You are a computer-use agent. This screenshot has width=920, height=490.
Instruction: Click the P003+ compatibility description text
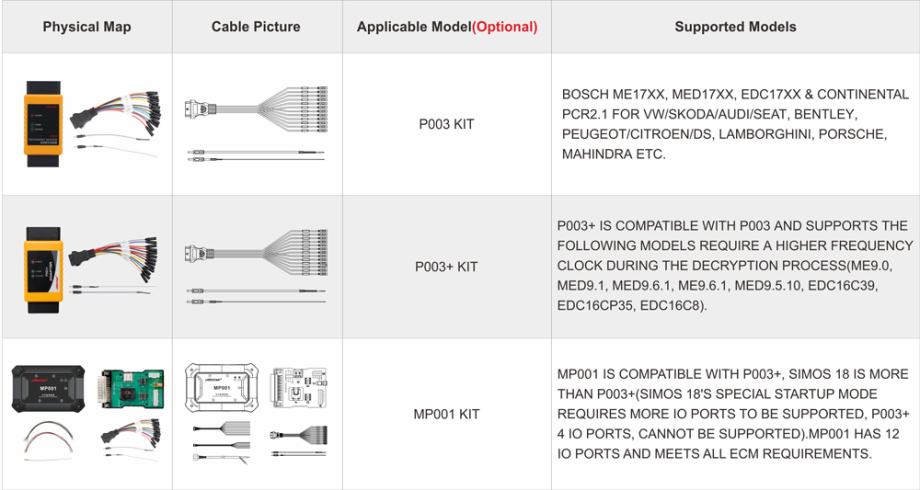(735, 266)
